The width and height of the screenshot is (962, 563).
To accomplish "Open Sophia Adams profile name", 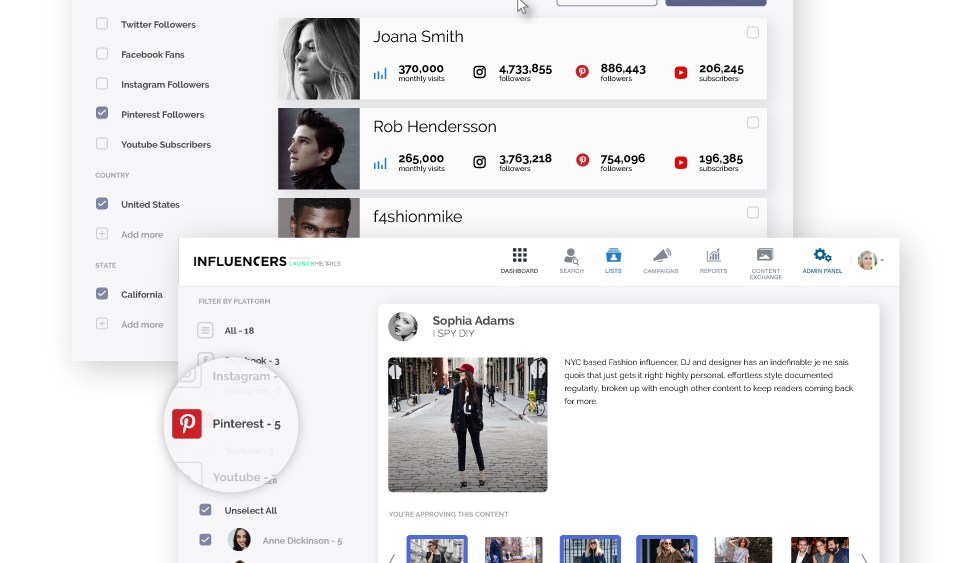I will (x=473, y=320).
